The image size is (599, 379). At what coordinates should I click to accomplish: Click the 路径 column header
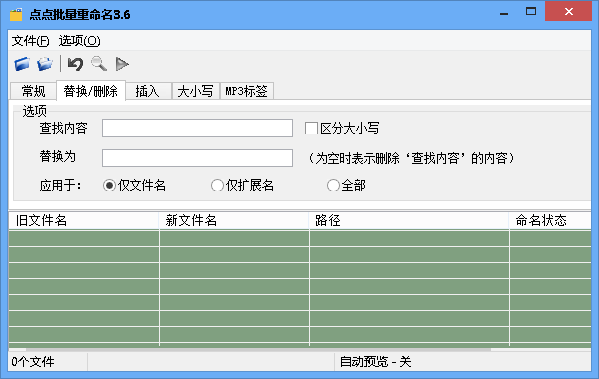[409, 220]
